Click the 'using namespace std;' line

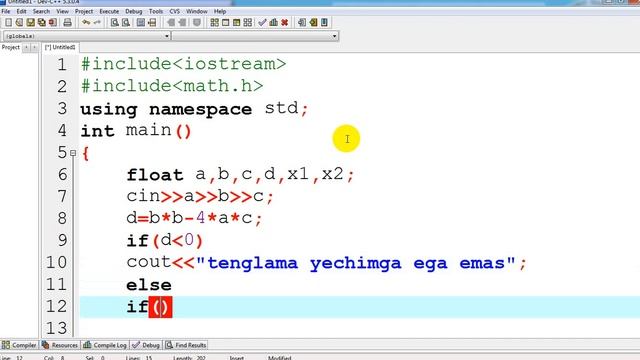194,109
